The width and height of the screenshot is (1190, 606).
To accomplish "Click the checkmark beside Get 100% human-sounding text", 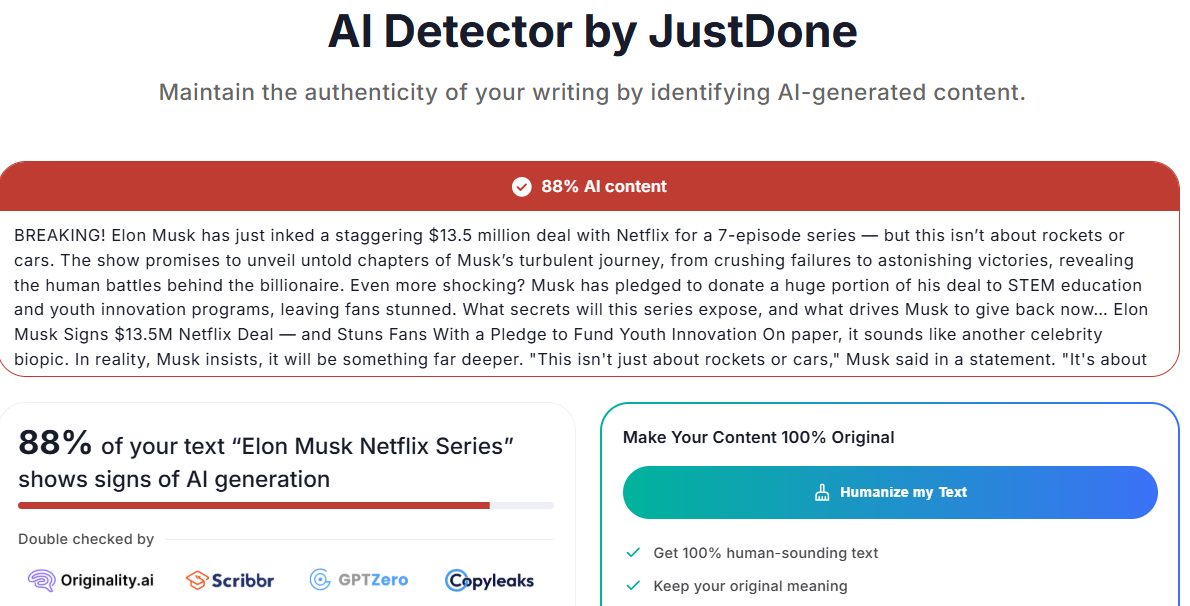I will (x=633, y=553).
